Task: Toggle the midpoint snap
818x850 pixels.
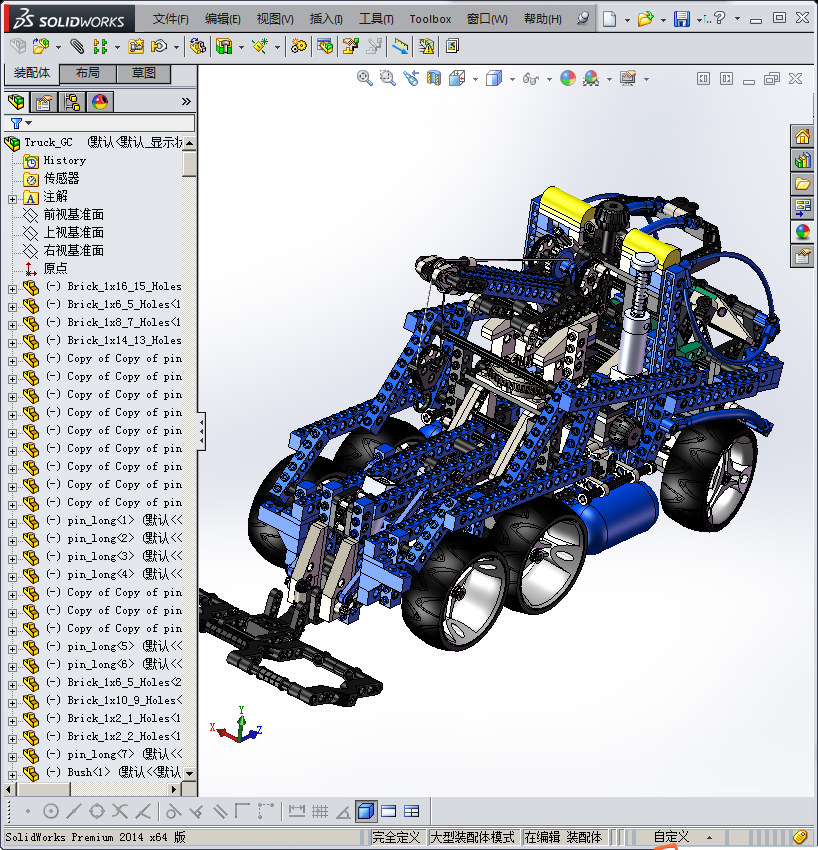Action: pyautogui.click(x=74, y=811)
